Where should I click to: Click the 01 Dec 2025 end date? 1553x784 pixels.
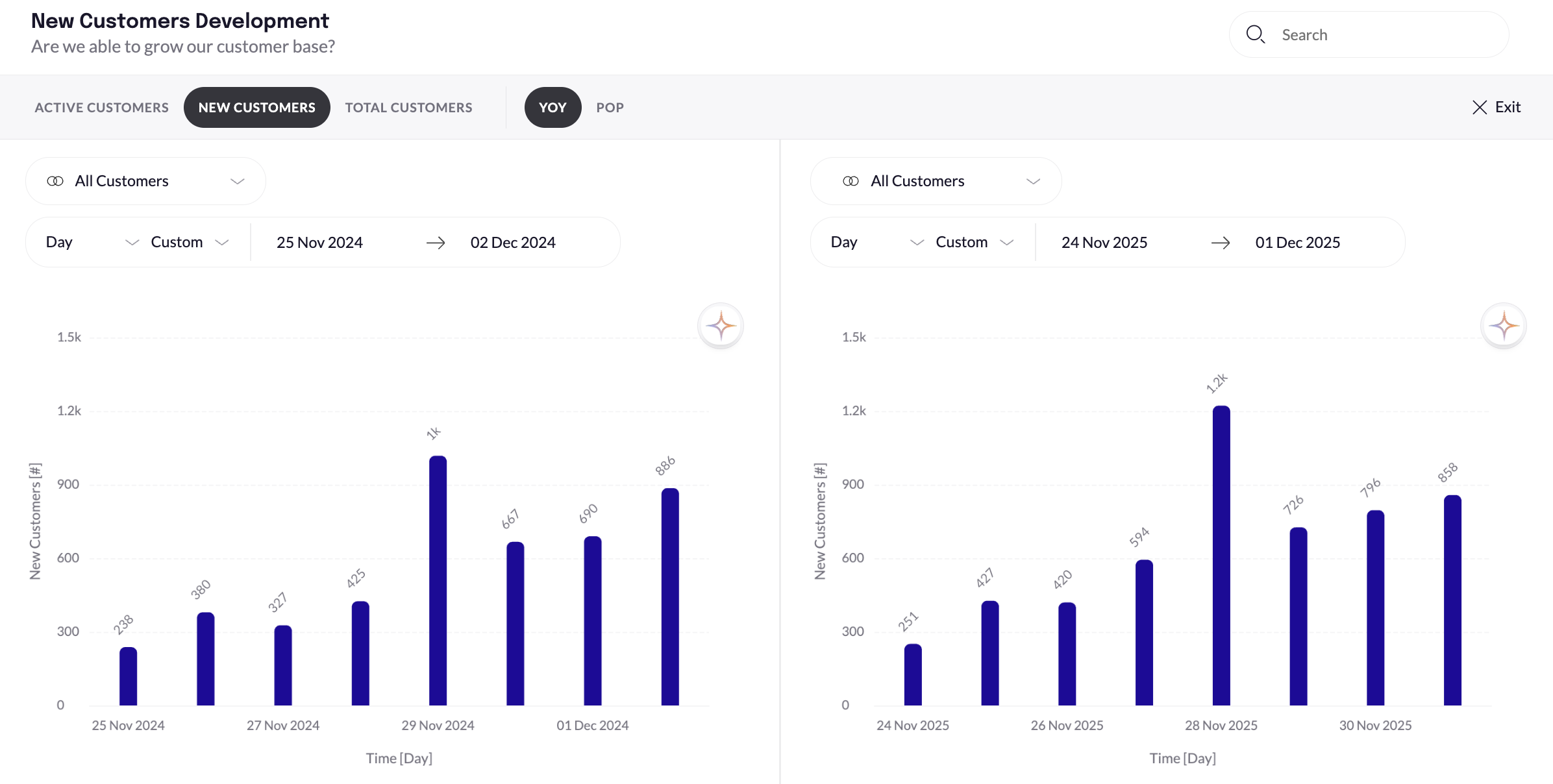point(1297,243)
